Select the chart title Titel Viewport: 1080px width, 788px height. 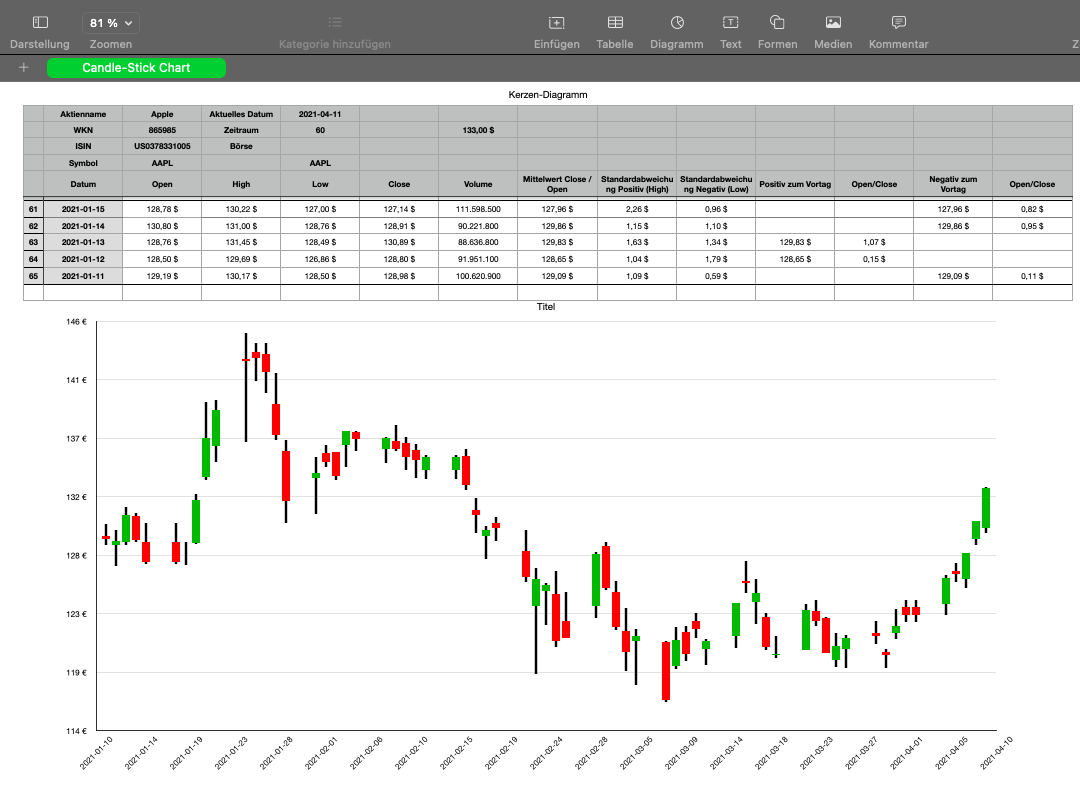(x=545, y=307)
